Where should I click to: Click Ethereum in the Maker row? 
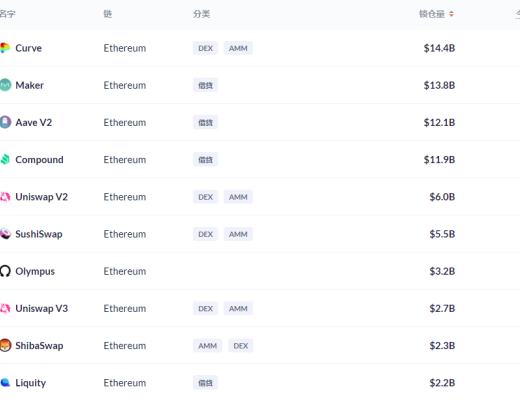pos(125,85)
